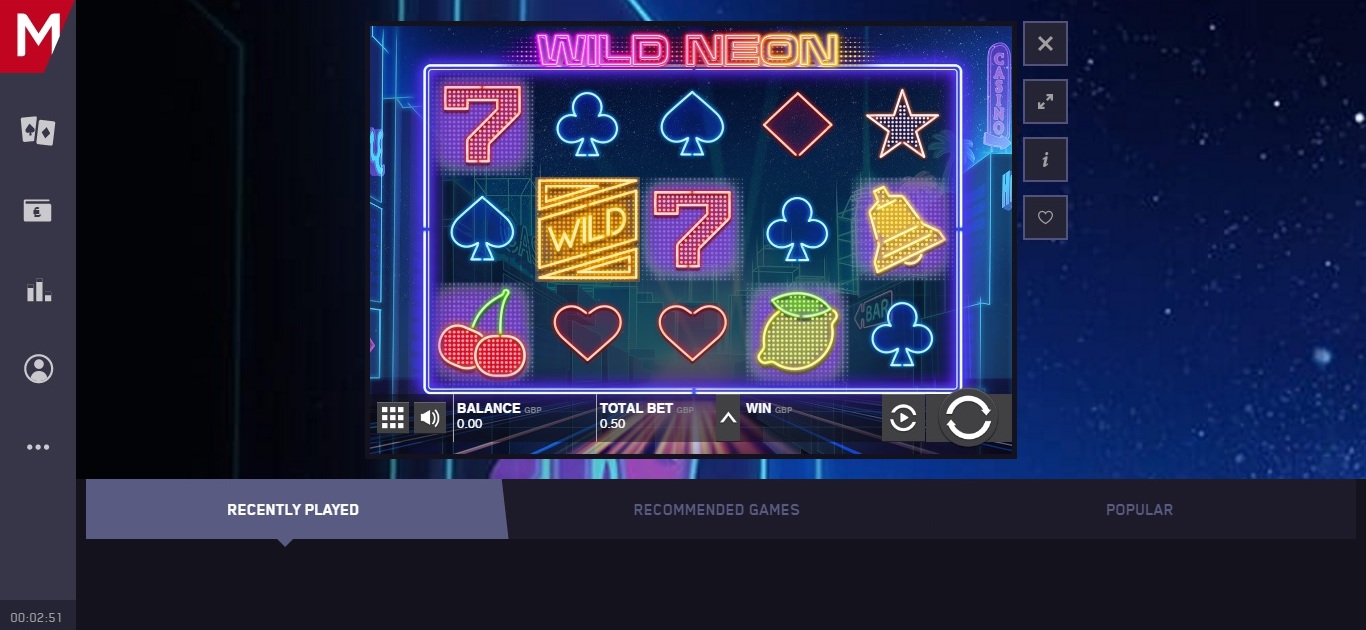Screen dimensions: 1366x630
Task: Mute the game sound
Action: pyautogui.click(x=430, y=418)
